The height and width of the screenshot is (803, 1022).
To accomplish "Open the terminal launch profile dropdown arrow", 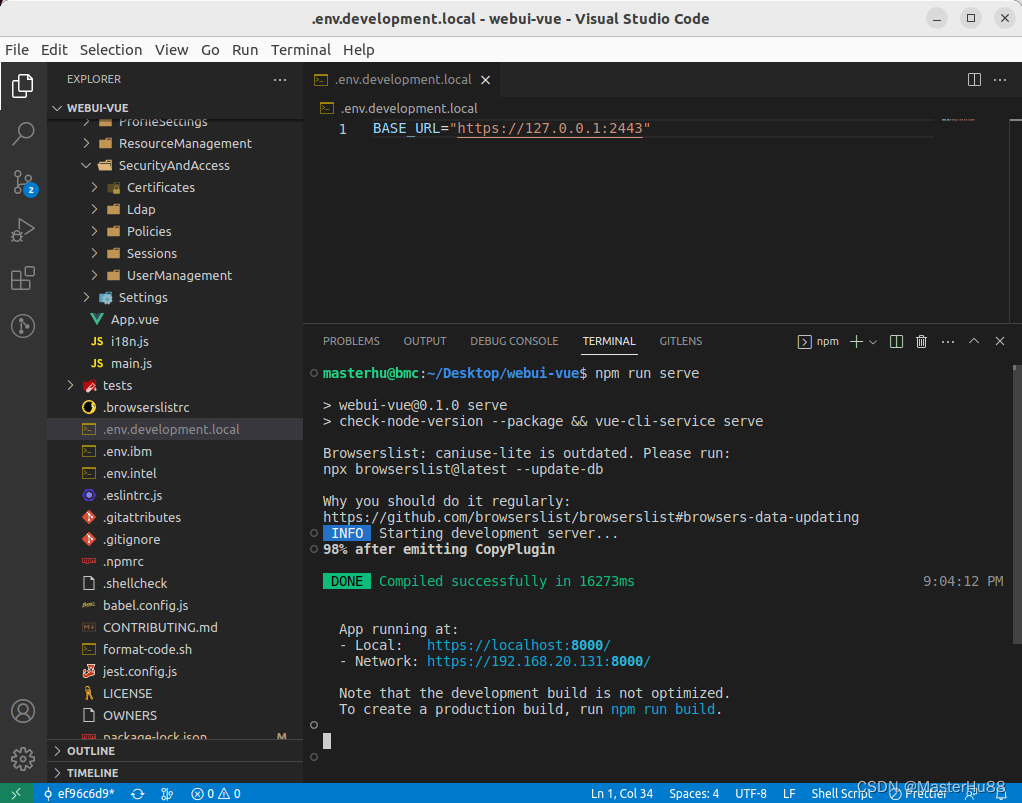I will pyautogui.click(x=872, y=341).
